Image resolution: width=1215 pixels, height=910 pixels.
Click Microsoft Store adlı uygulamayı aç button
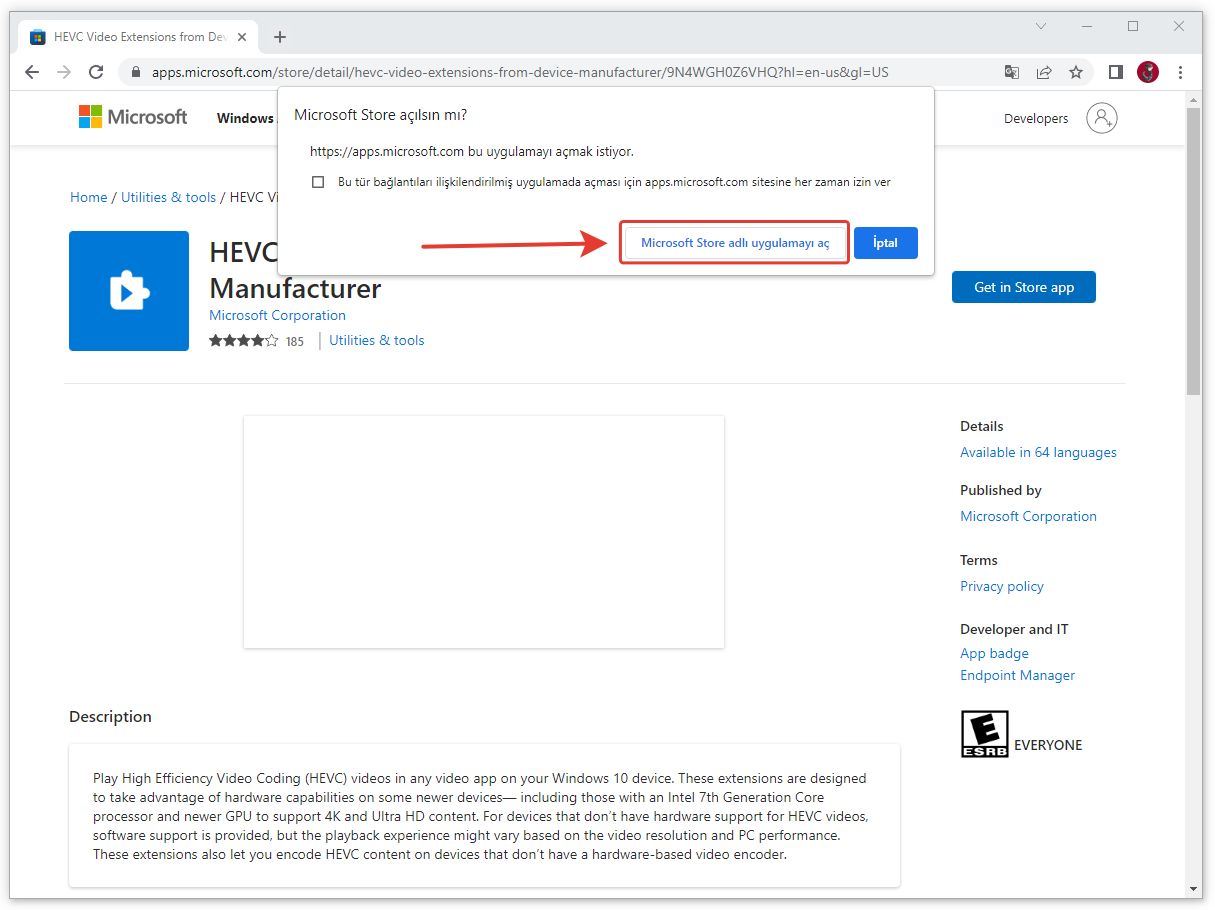click(x=735, y=243)
